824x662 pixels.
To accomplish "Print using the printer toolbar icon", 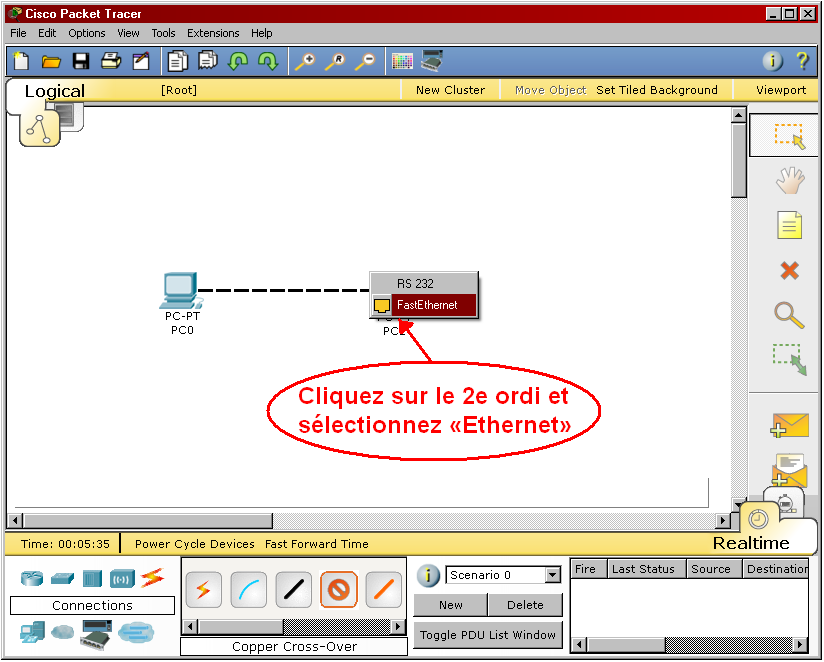I will [111, 61].
